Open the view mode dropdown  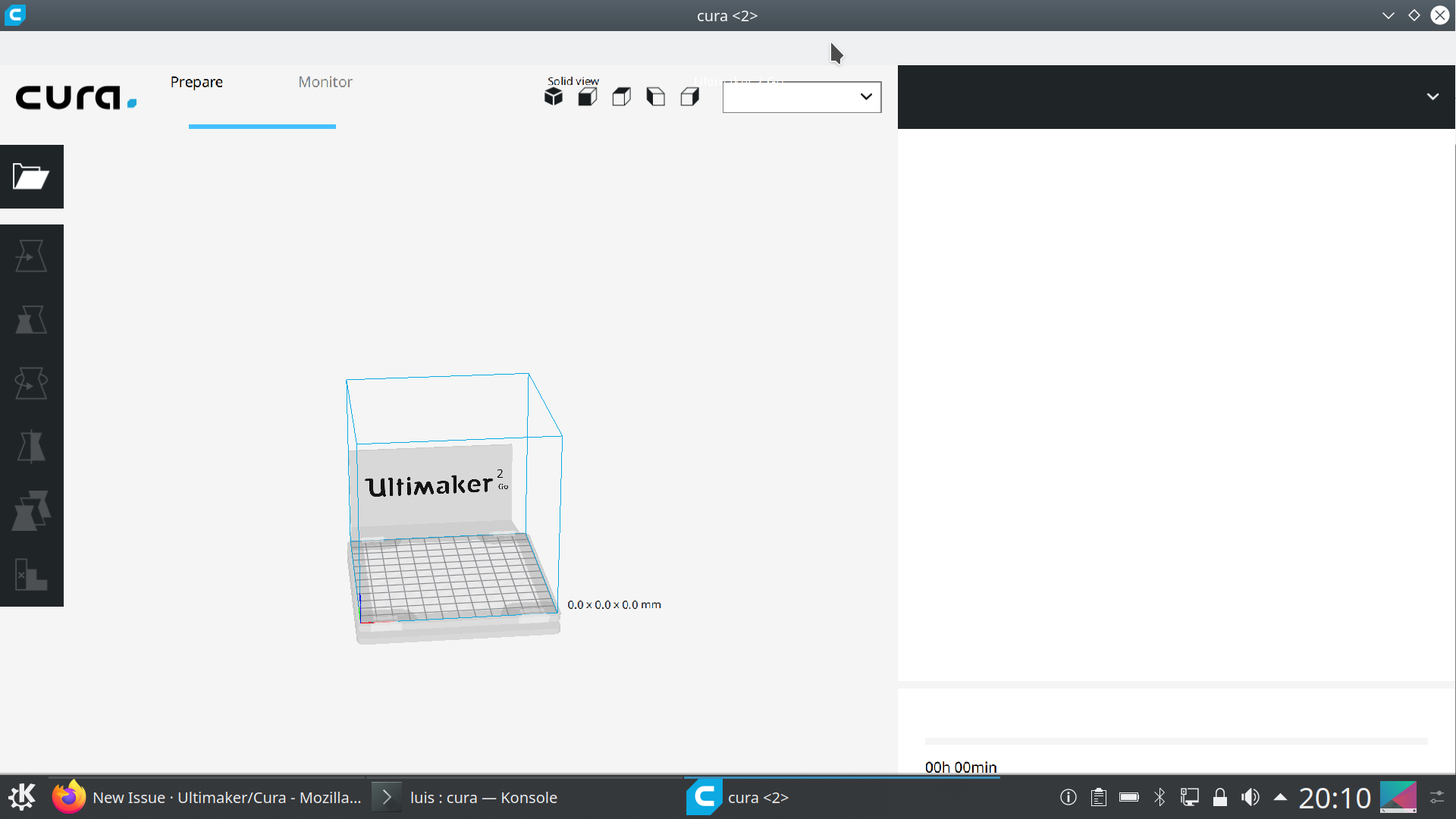point(802,97)
